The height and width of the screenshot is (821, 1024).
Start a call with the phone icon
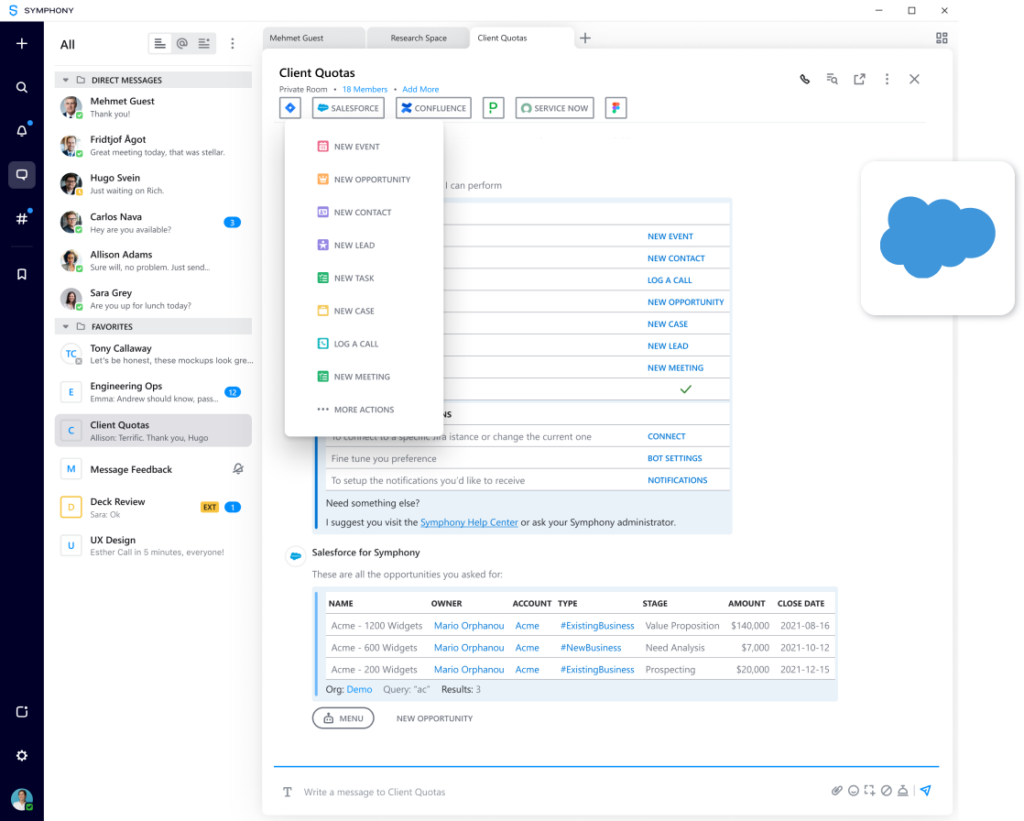coord(804,80)
